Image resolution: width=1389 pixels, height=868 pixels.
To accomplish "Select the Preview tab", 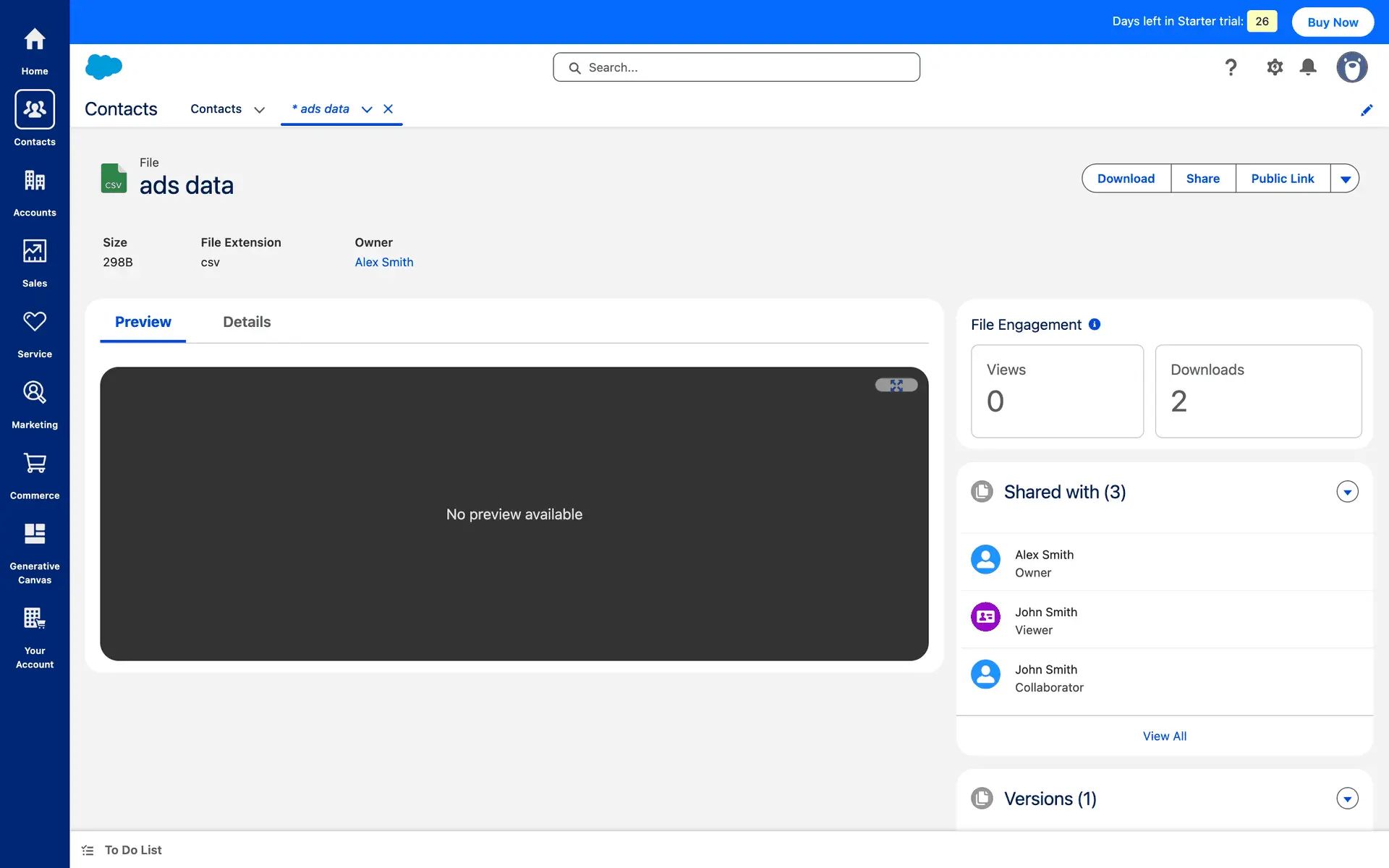I will [143, 322].
